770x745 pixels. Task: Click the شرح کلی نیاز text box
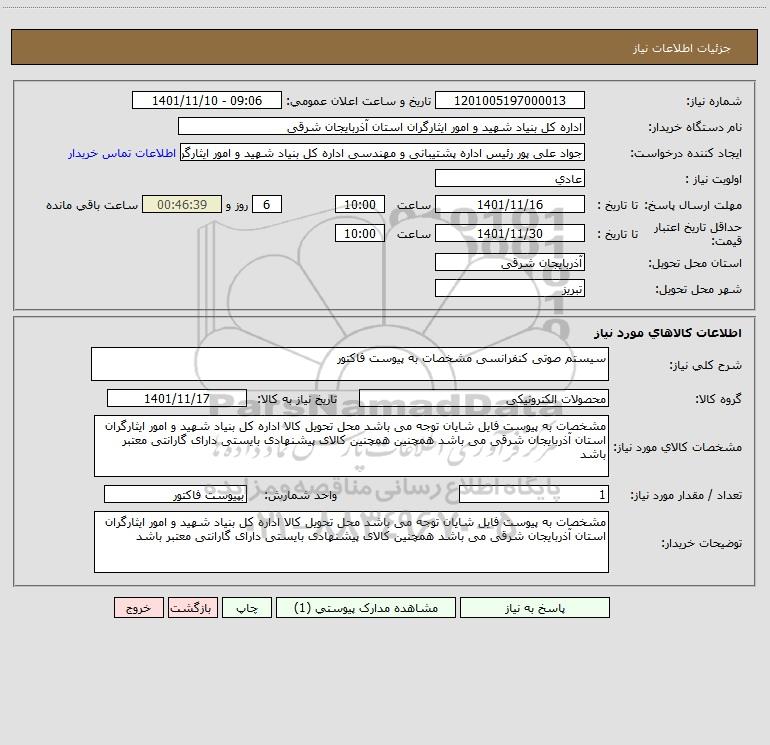click(350, 364)
